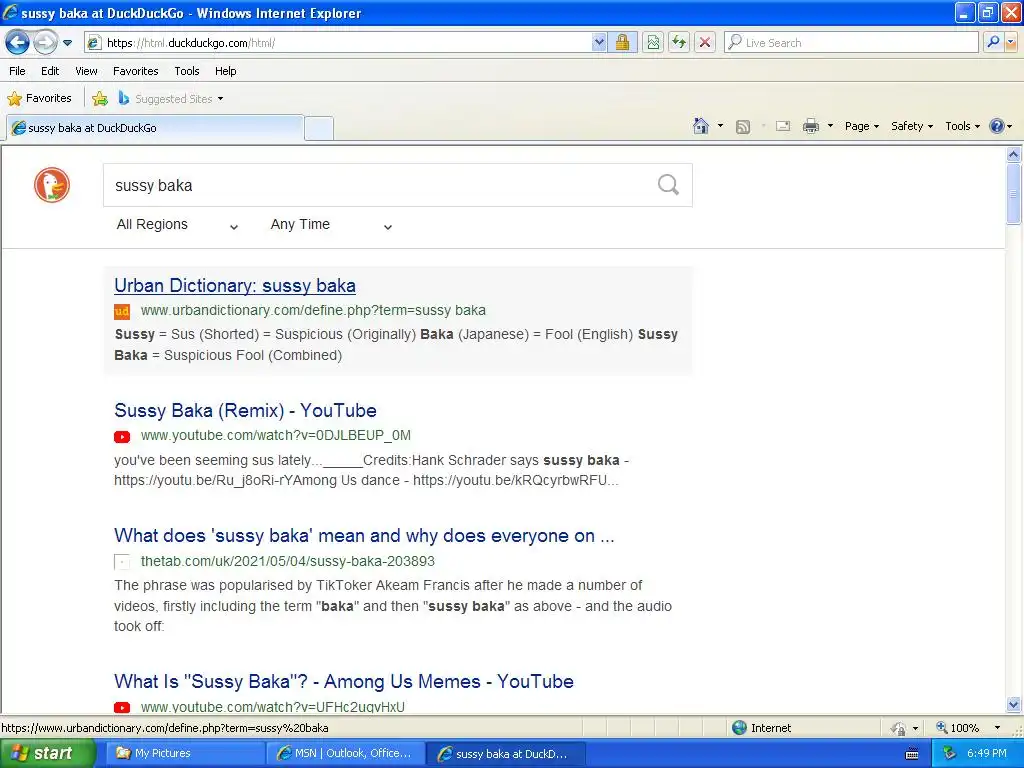Click YouTube favicon beside Sussy Baka Remix
The image size is (1024, 768).
[x=122, y=437]
